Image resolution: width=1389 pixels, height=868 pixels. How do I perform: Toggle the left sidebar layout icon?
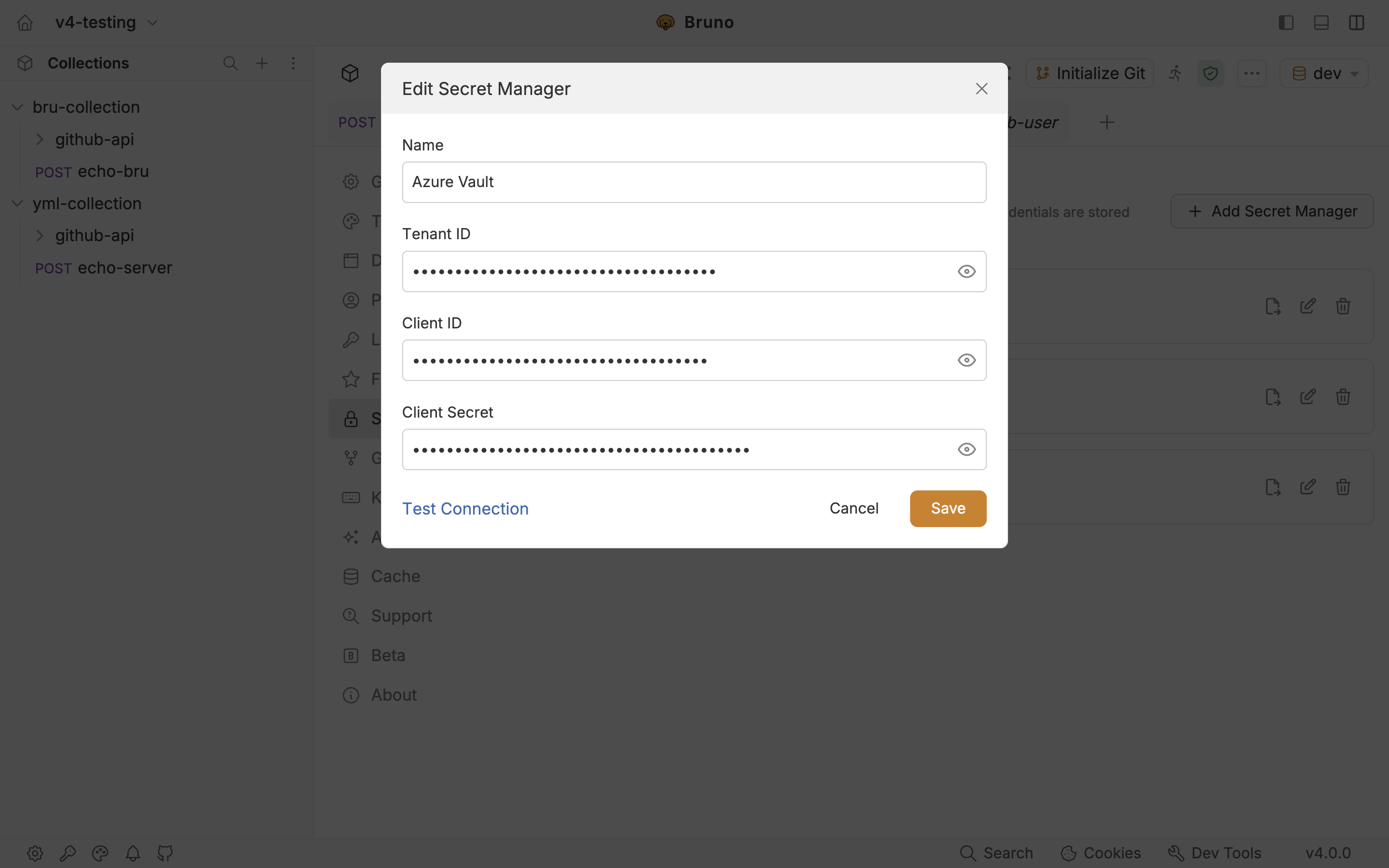(1286, 22)
